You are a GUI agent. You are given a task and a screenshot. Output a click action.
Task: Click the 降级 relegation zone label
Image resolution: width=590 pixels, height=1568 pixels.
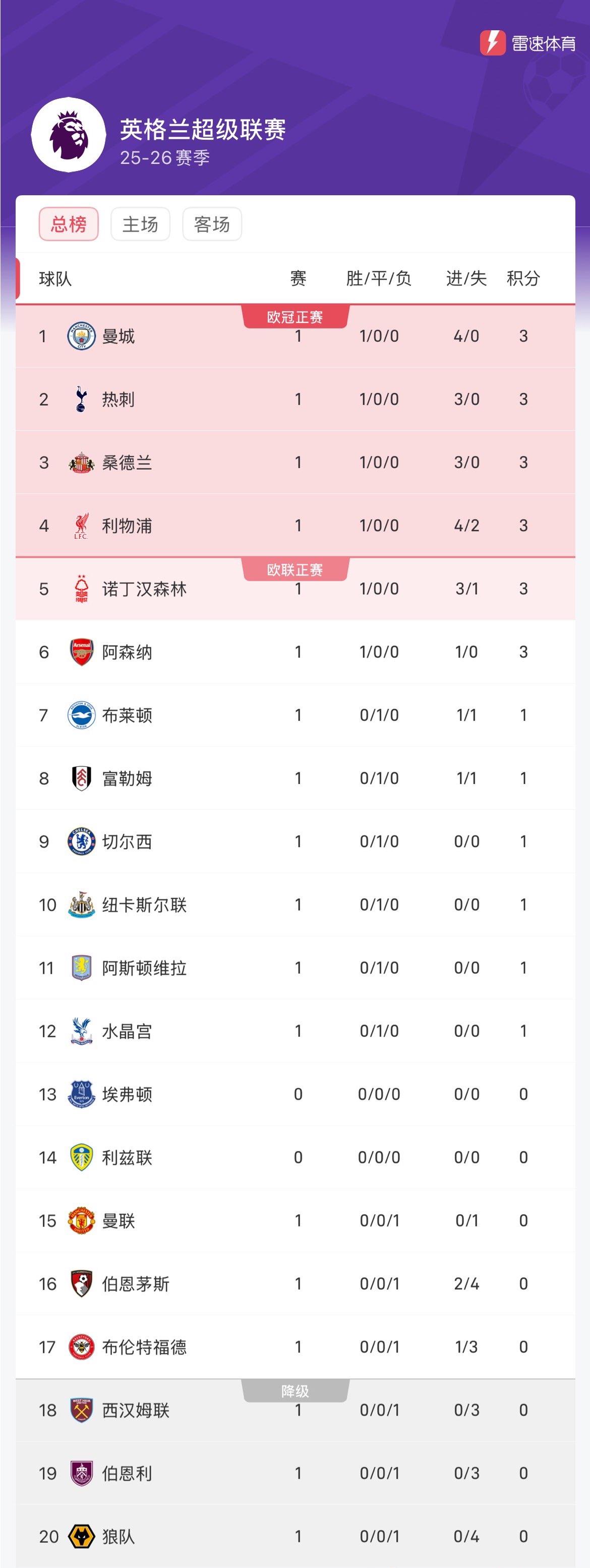295,1391
